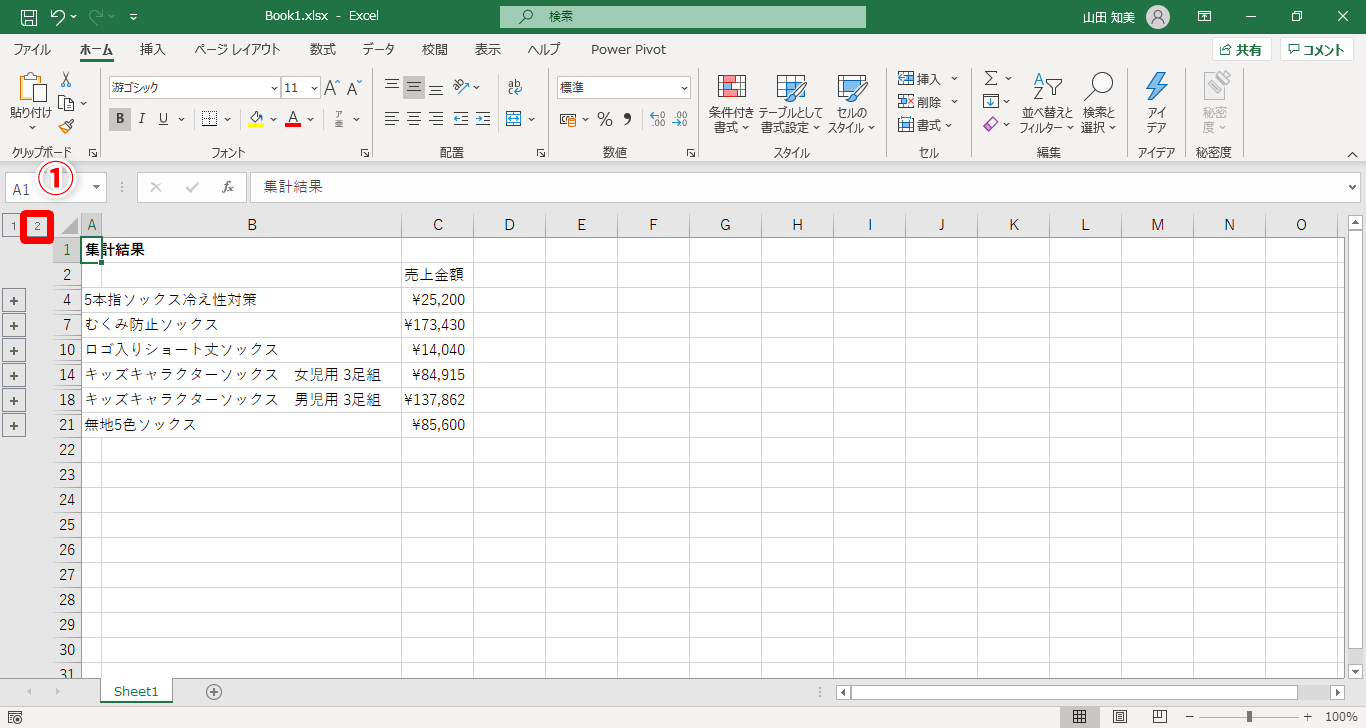Image resolution: width=1366 pixels, height=728 pixels.
Task: Switch to the Power Pivot tab
Action: pos(628,49)
